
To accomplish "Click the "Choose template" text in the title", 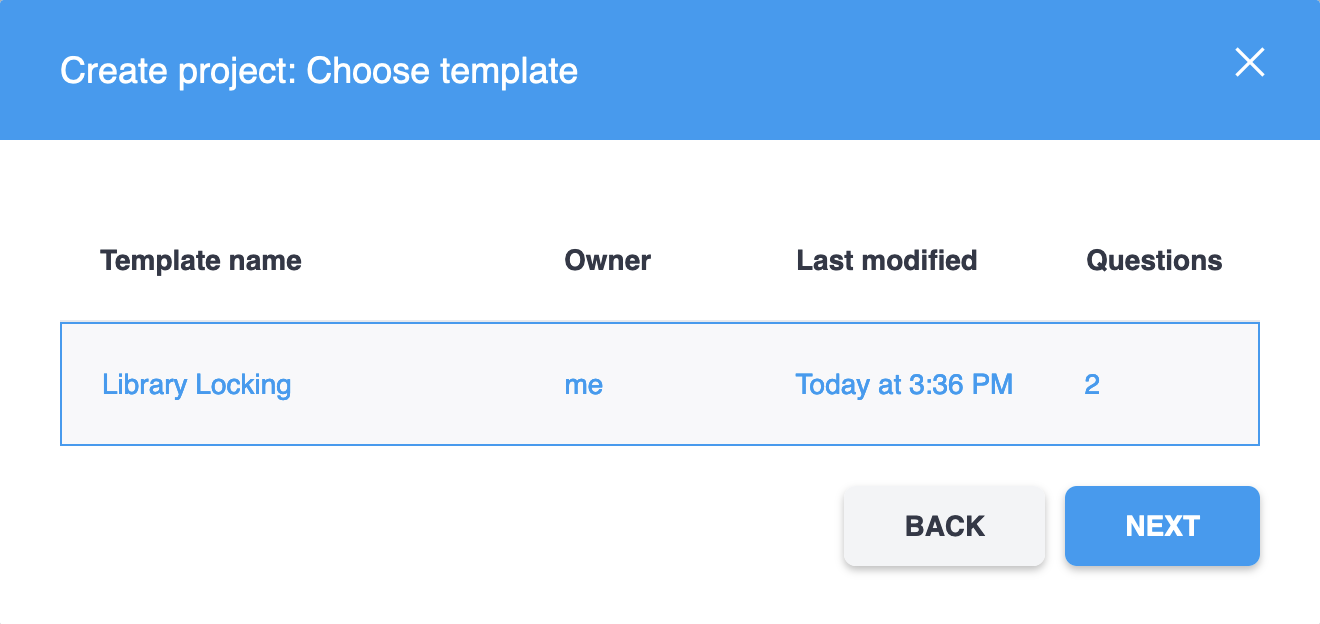I will click(442, 72).
